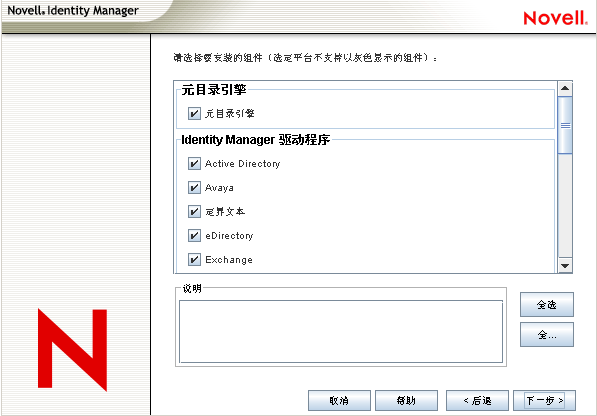This screenshot has width=597, height=416.
Task: Toggle the eDirectory driver checkbox
Action: 194,236
